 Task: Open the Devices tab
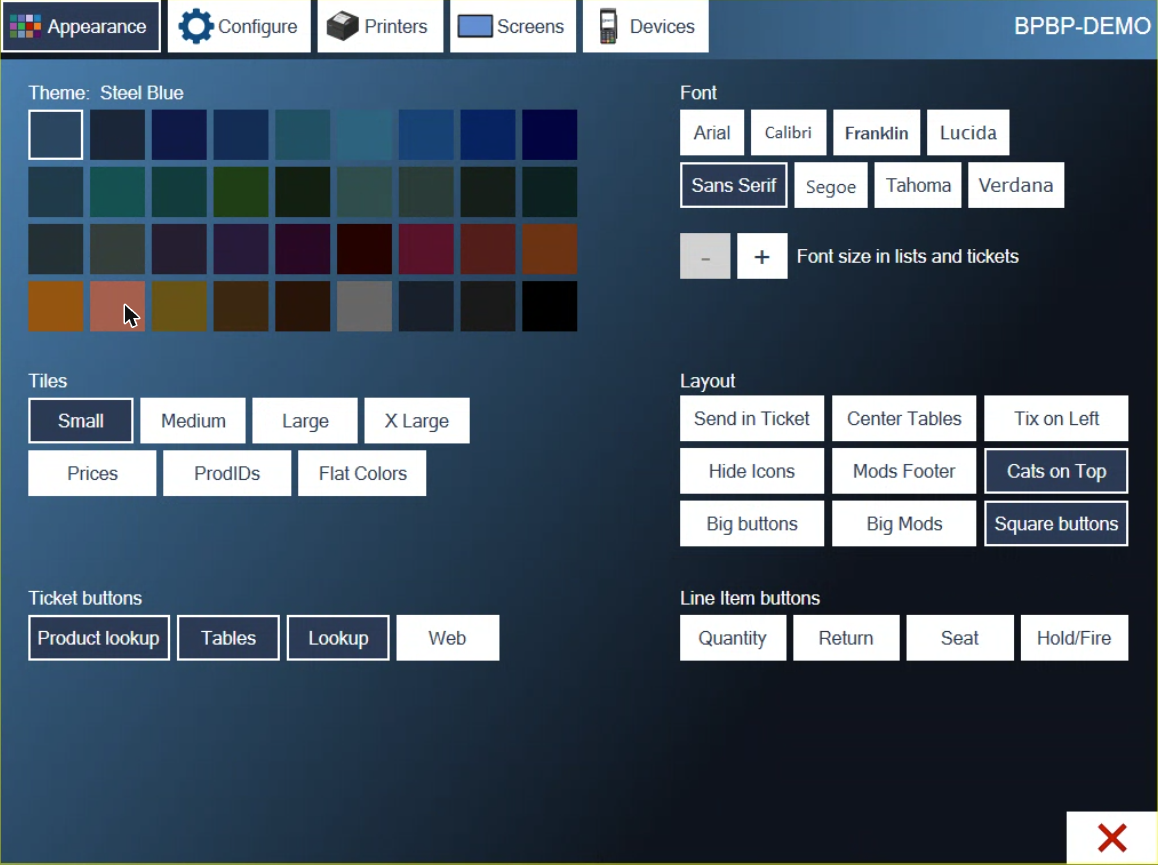coord(645,27)
